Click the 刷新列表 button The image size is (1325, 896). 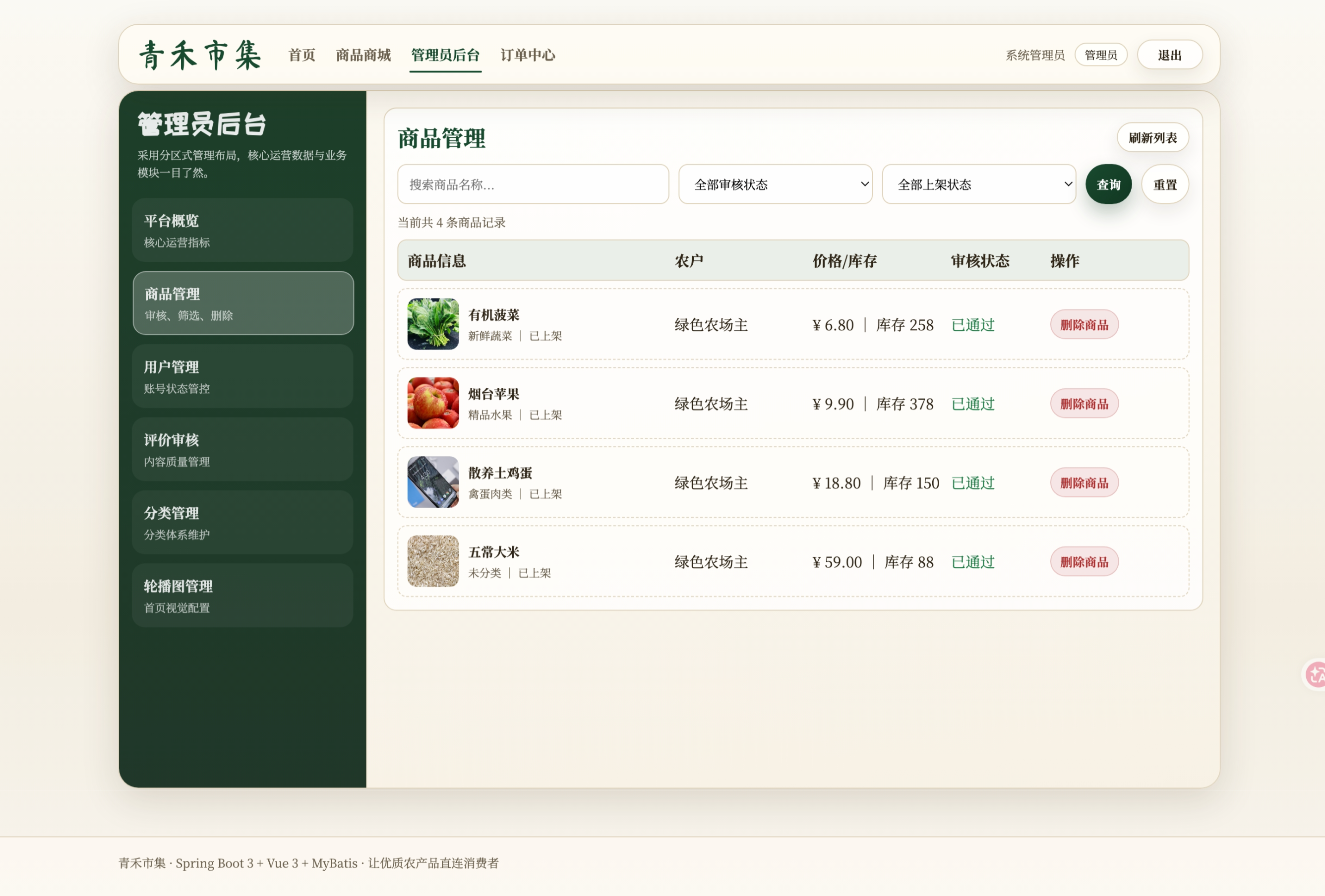pyautogui.click(x=1152, y=137)
